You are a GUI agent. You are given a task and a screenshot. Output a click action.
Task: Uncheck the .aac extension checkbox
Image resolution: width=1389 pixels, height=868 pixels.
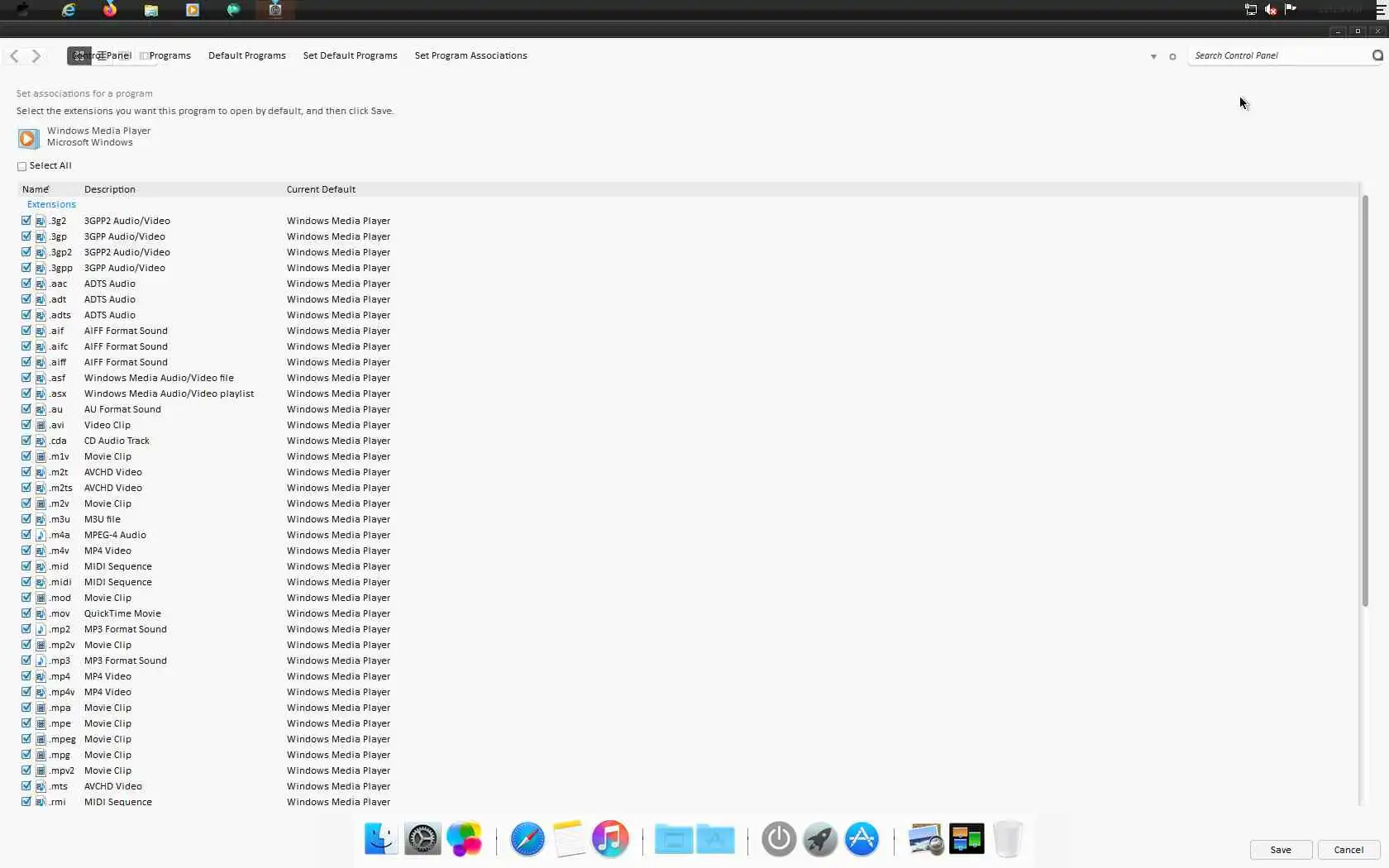click(x=26, y=284)
